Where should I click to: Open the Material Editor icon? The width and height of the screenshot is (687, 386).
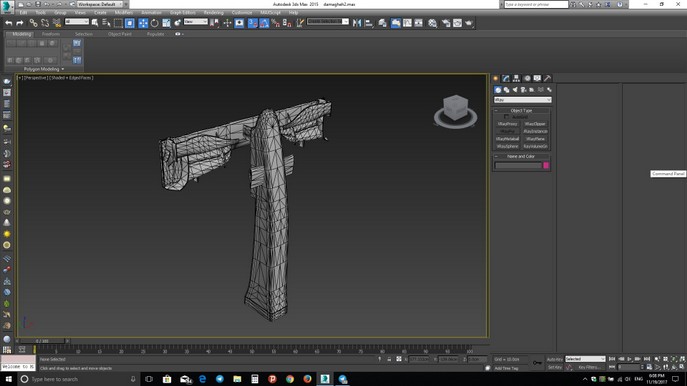[432, 23]
